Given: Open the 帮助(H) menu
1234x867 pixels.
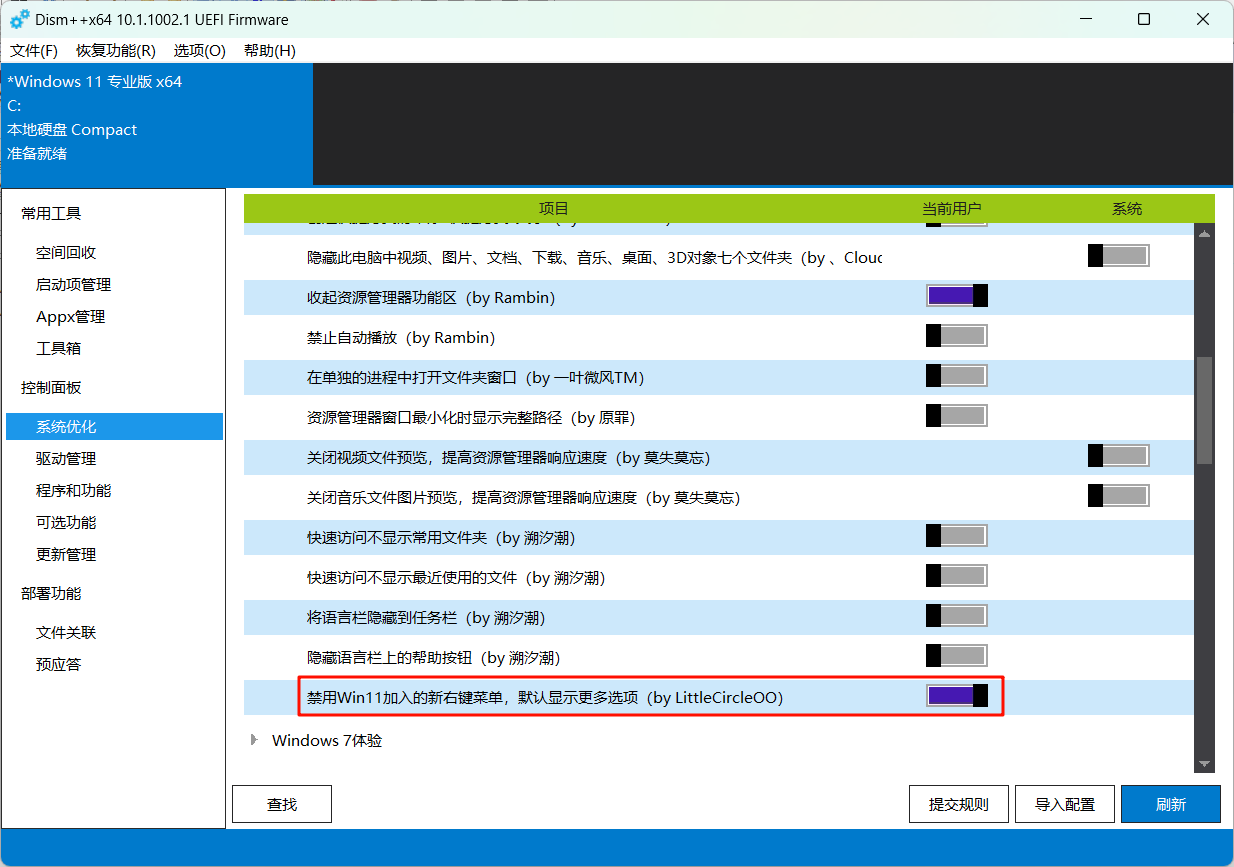Looking at the screenshot, I should (x=269, y=50).
